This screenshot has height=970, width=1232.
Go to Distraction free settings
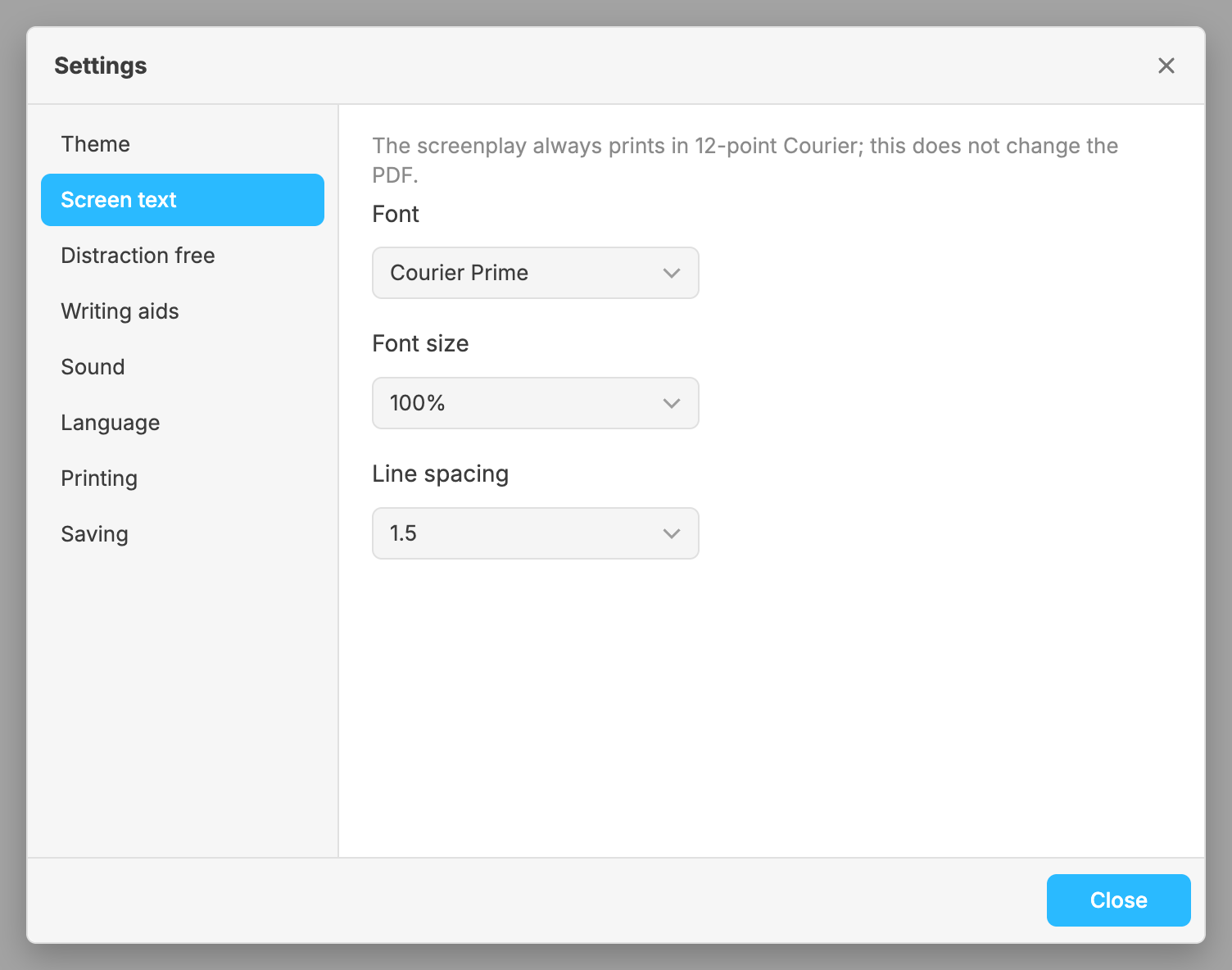[183, 256]
